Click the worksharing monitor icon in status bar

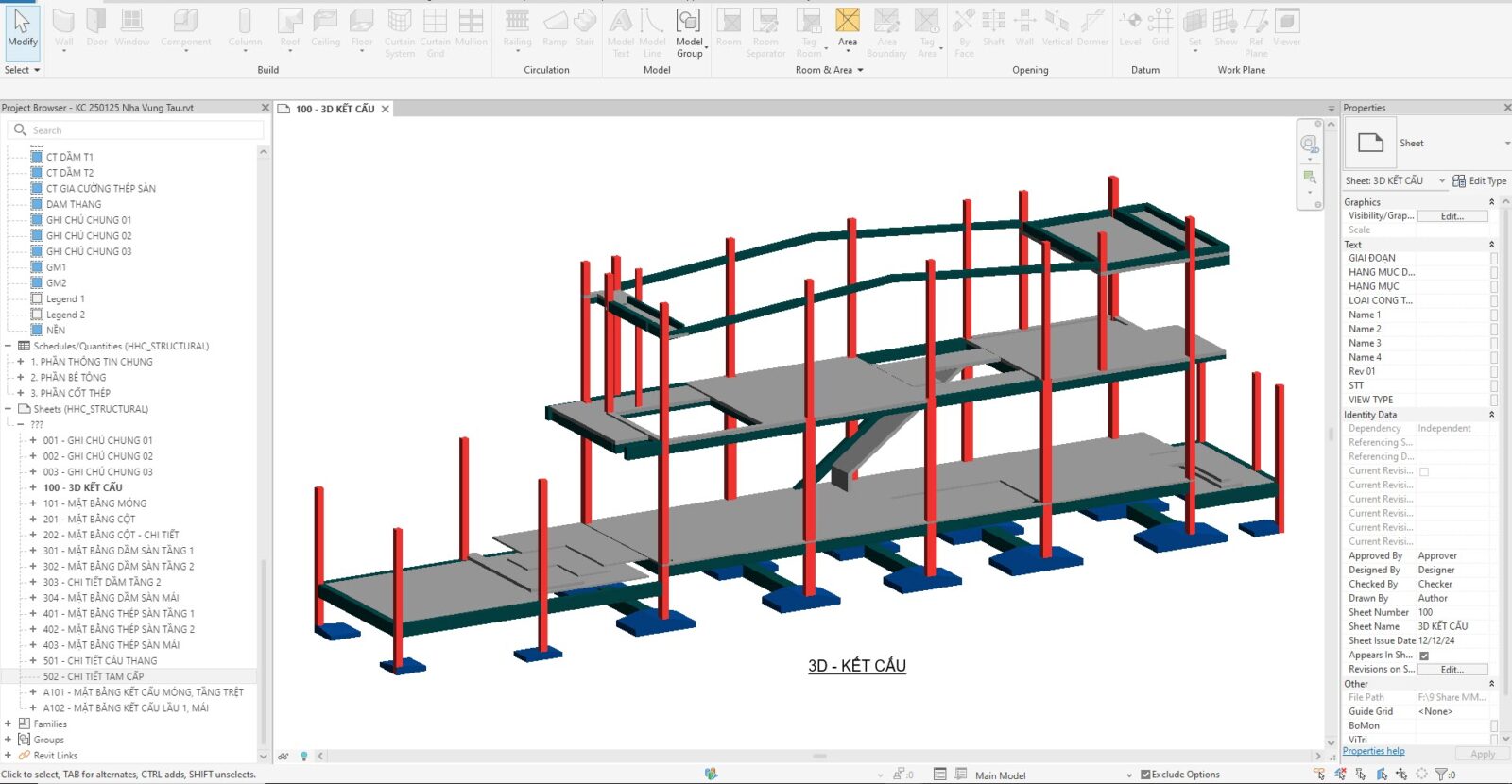(x=711, y=775)
